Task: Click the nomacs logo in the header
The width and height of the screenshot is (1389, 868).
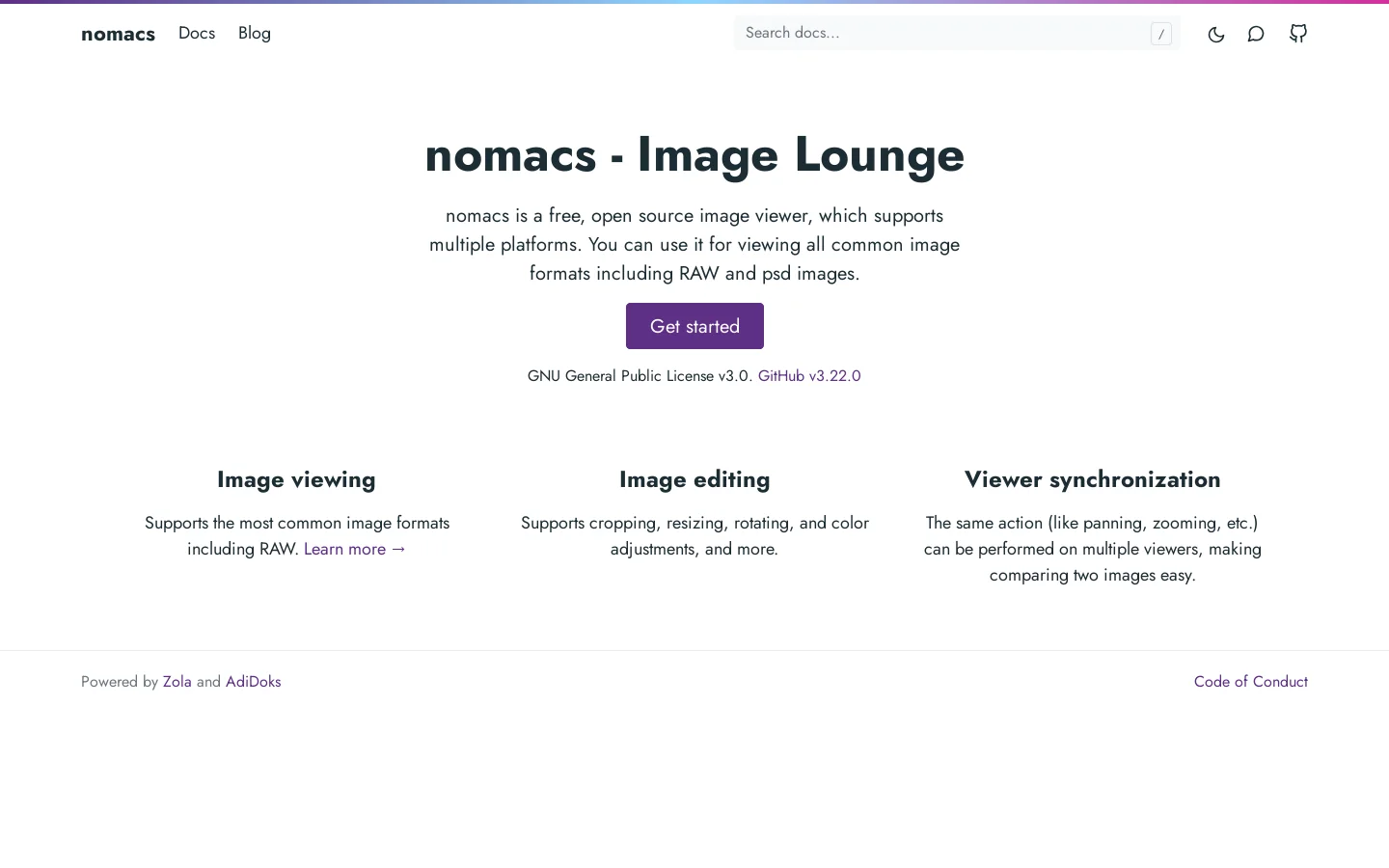Action: coord(118,34)
